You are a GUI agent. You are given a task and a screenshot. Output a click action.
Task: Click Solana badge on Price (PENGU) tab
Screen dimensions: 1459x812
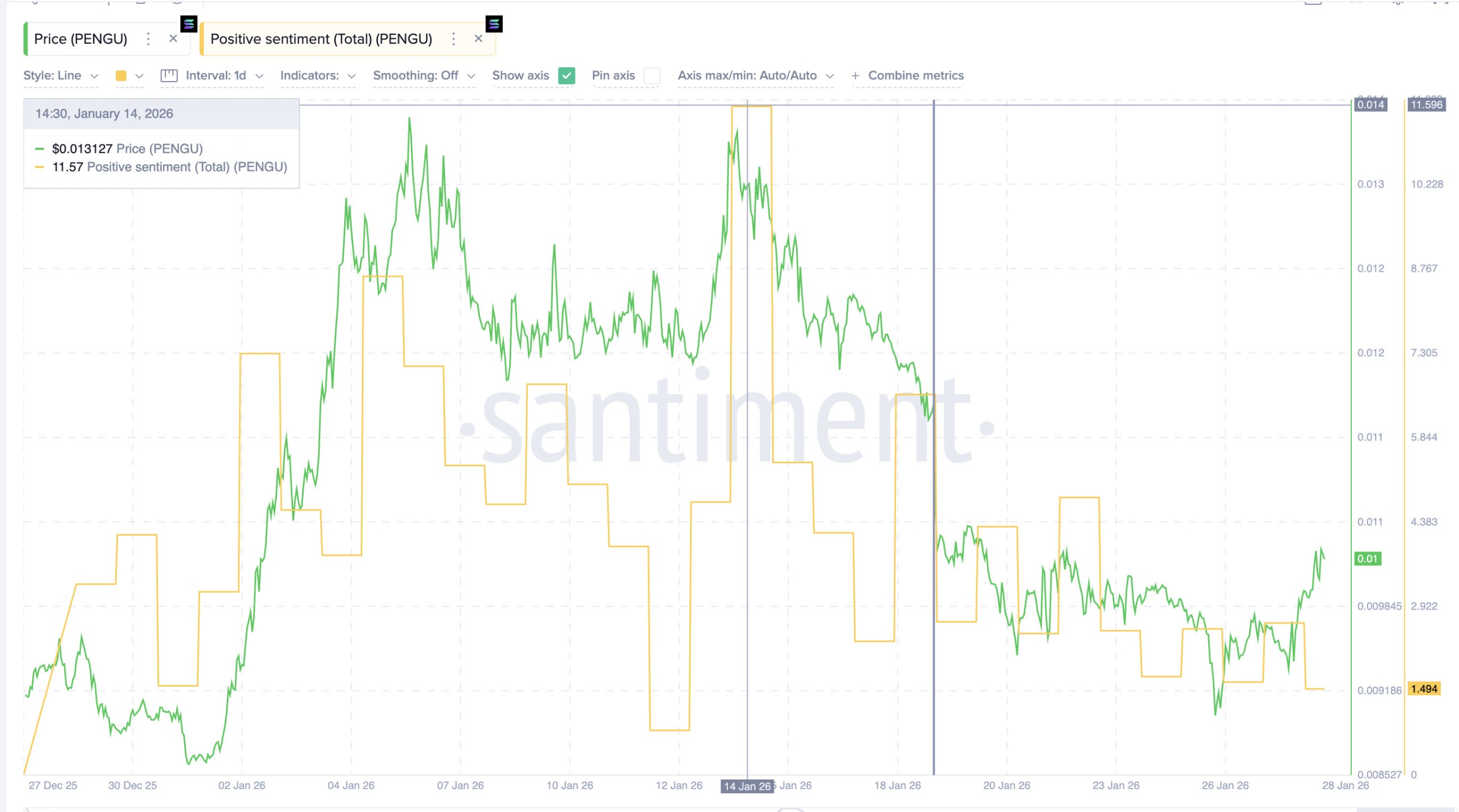[x=189, y=24]
